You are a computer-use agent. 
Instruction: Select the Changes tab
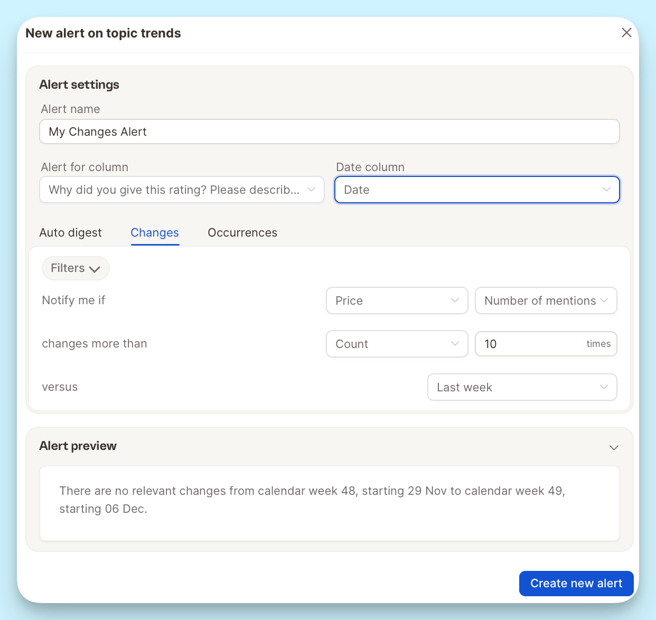coord(155,233)
